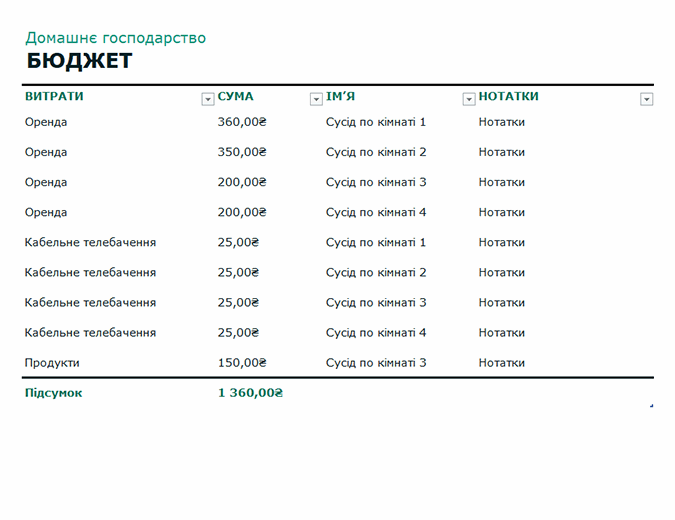Viewport: 675px width, 520px height.
Task: Open the СУМА column filter dropdown
Action: (x=316, y=98)
